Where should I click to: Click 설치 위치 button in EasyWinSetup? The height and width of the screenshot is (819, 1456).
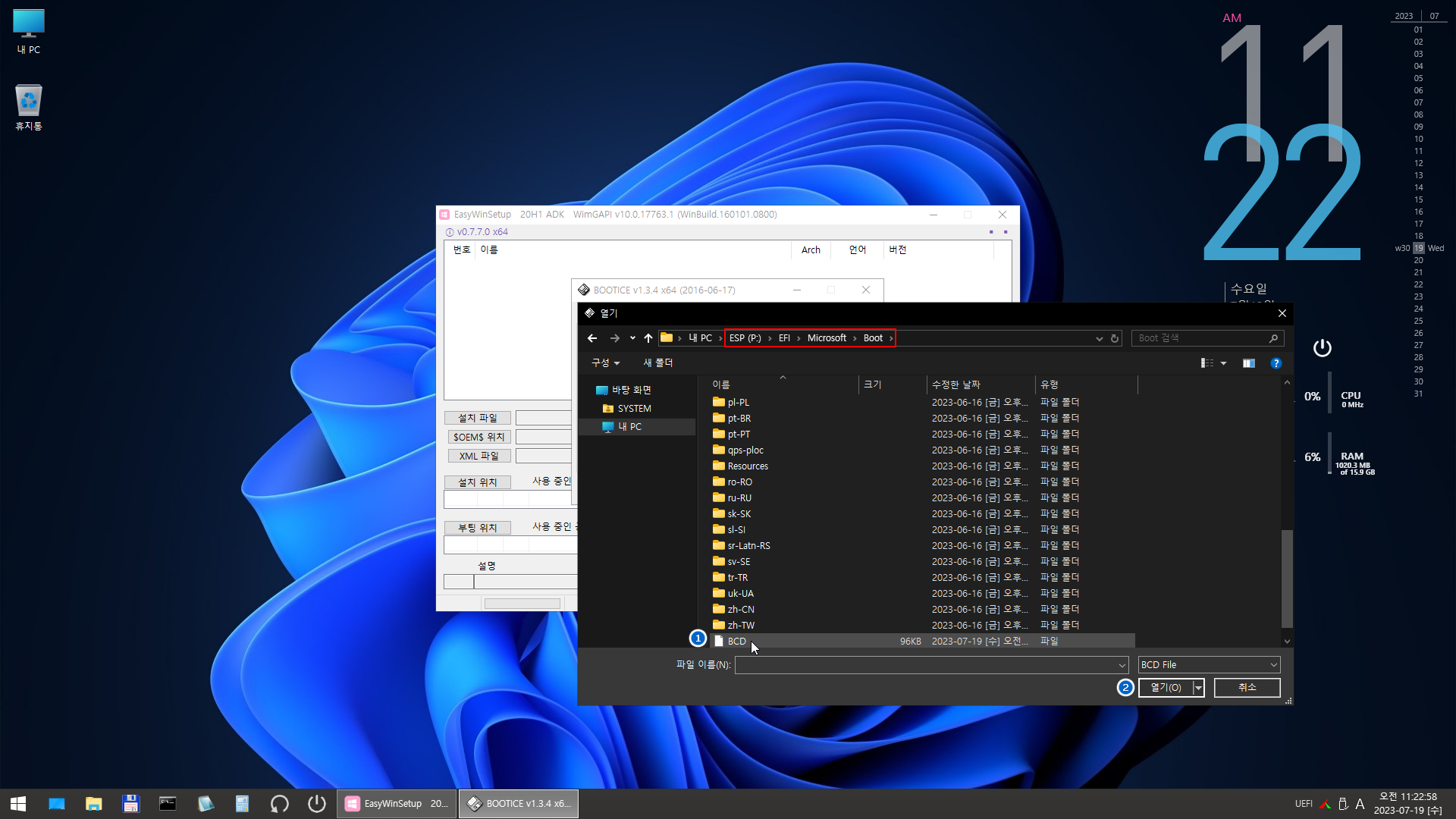pyautogui.click(x=478, y=482)
